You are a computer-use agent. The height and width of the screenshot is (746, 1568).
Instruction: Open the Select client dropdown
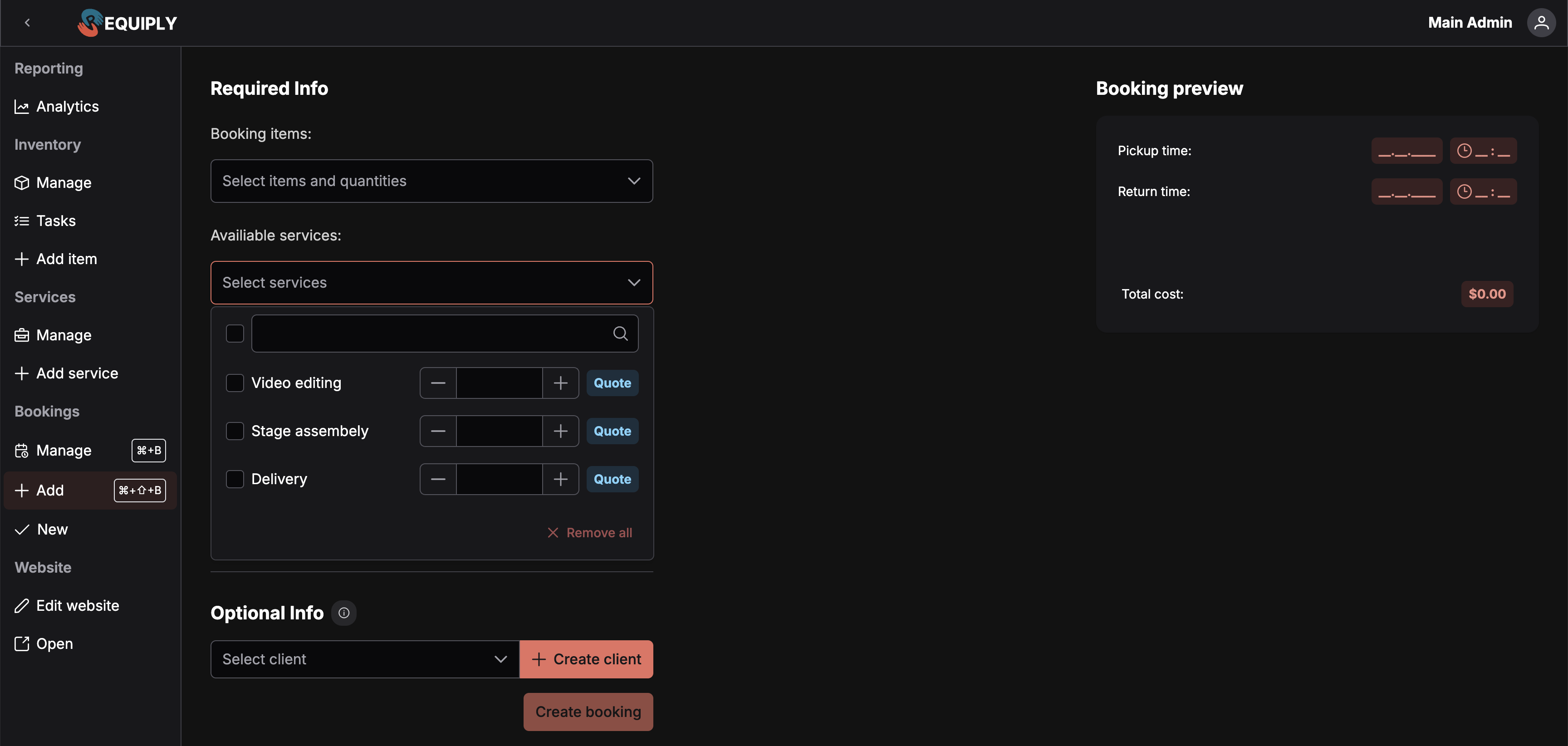click(364, 659)
